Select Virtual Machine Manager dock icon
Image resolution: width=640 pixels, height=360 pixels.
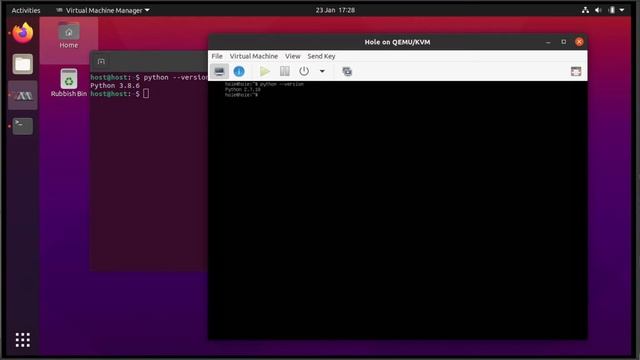pos(22,96)
